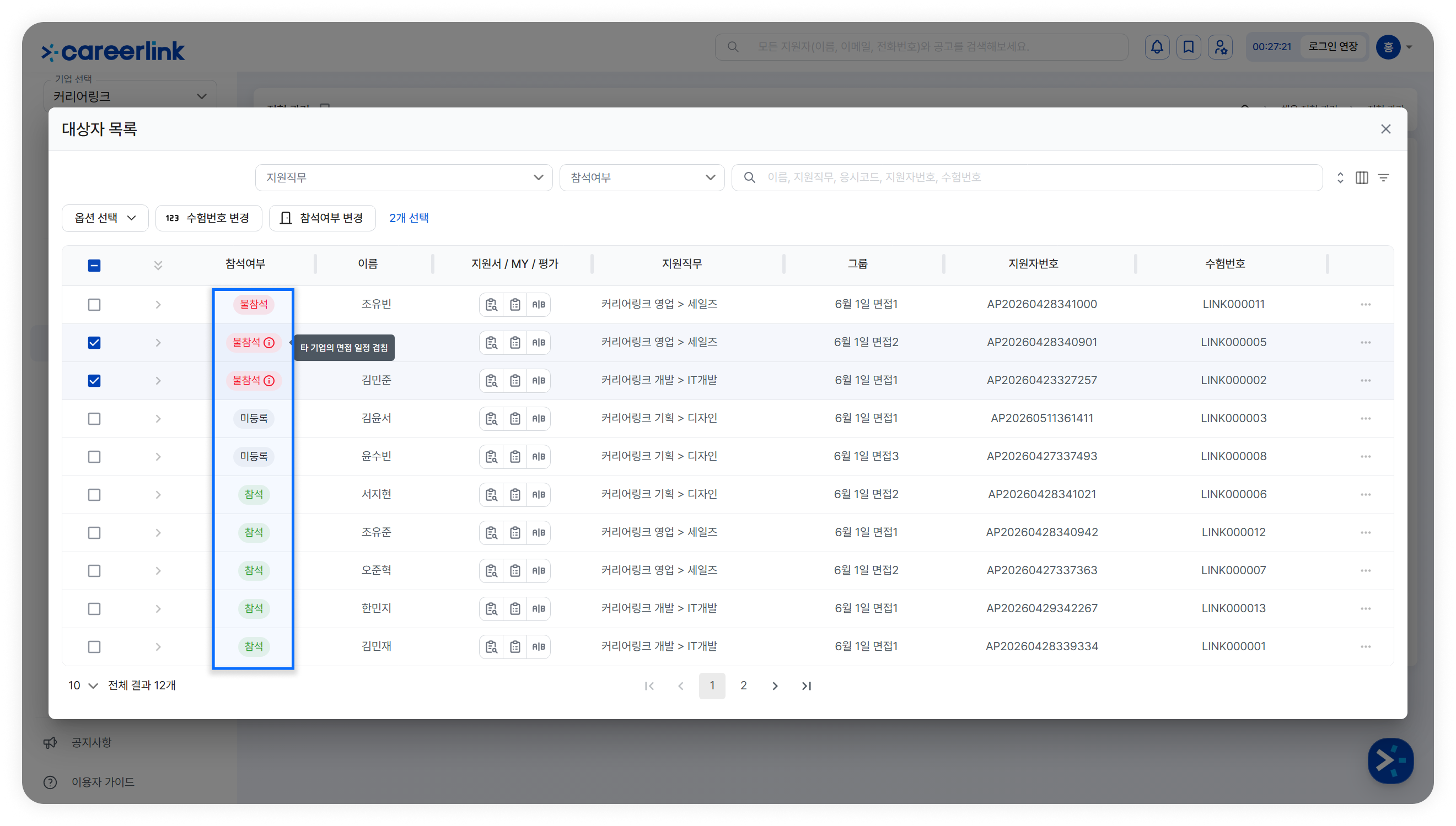Viewport: 1456px width, 826px height.
Task: Expand the 오준혁 row details
Action: coord(158,571)
